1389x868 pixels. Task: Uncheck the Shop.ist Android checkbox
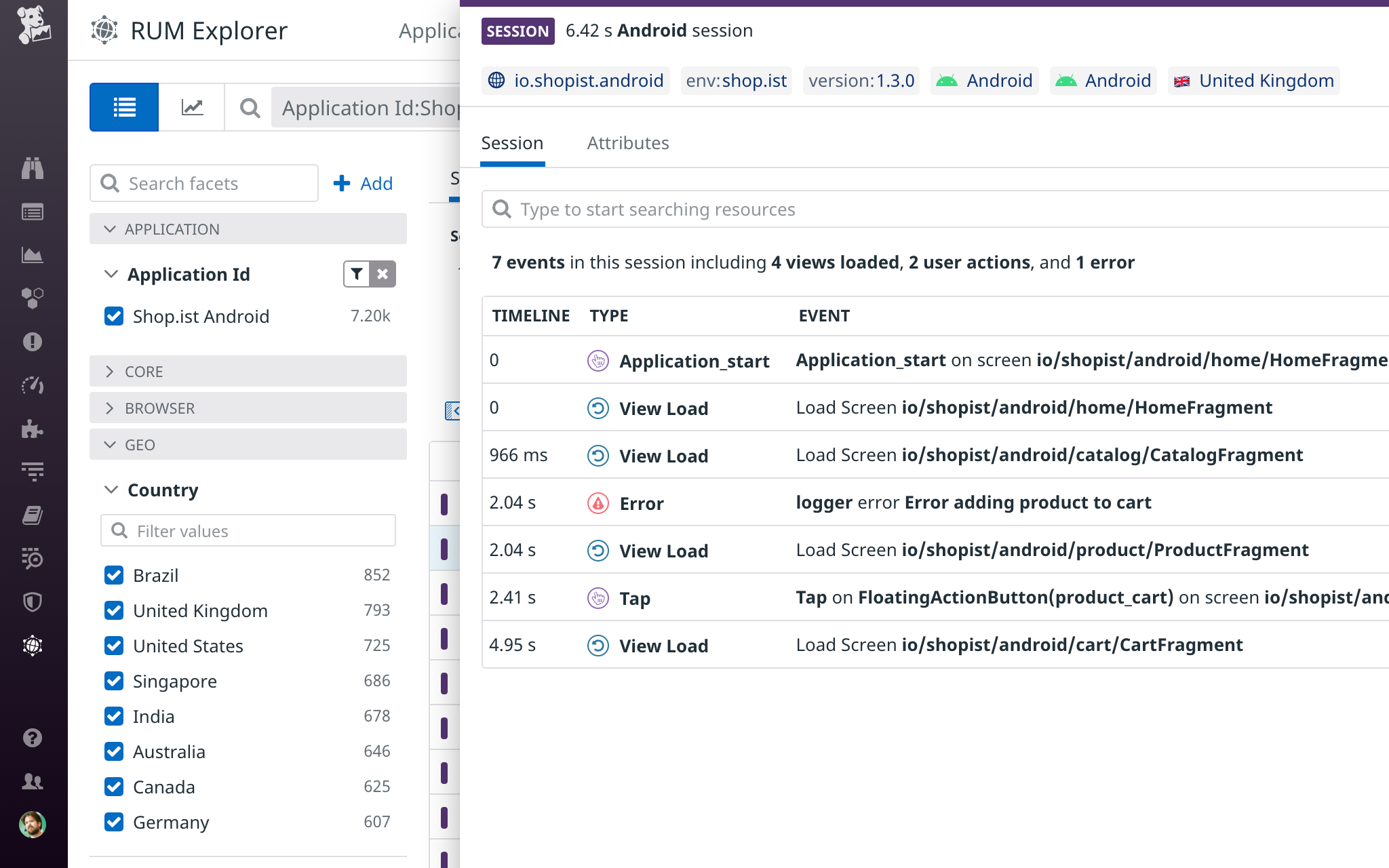point(114,316)
